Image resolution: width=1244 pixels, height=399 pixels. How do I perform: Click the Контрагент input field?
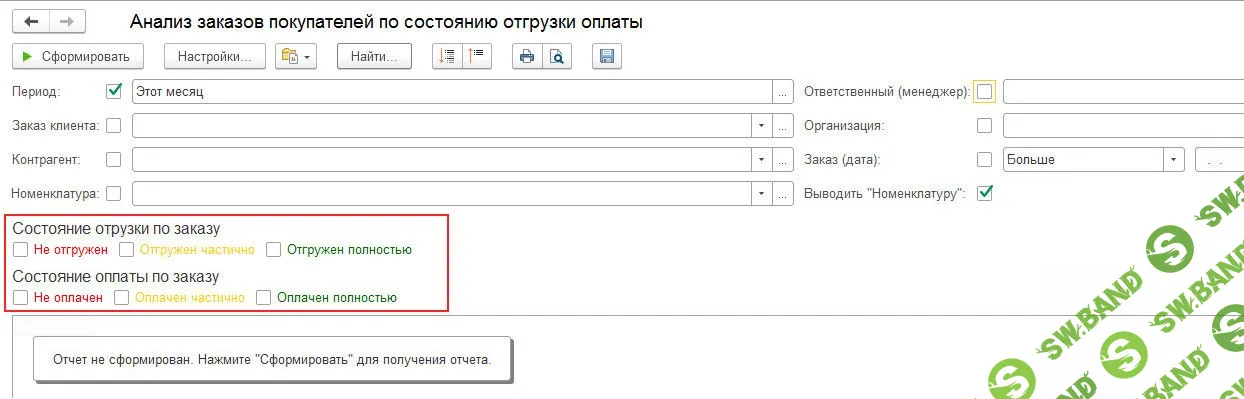click(x=441, y=159)
